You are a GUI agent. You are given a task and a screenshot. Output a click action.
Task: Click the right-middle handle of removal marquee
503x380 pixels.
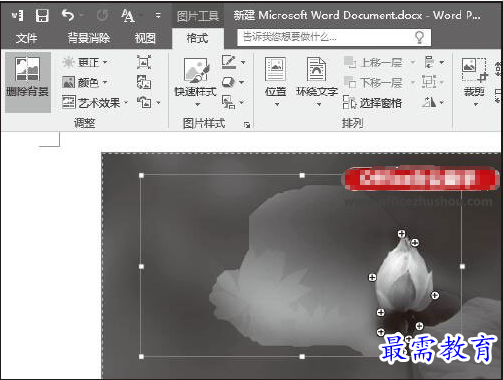(462, 267)
